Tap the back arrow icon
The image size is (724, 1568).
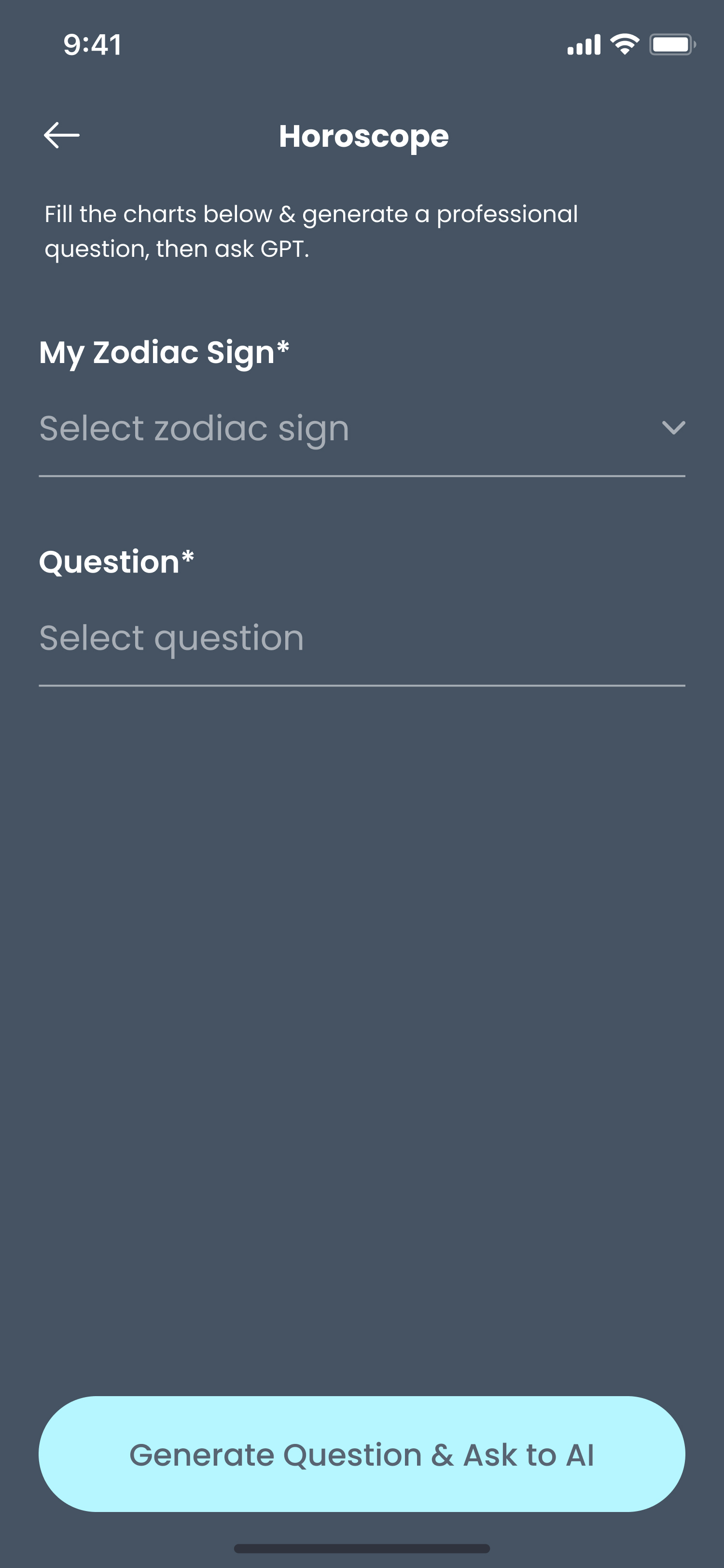pos(61,135)
